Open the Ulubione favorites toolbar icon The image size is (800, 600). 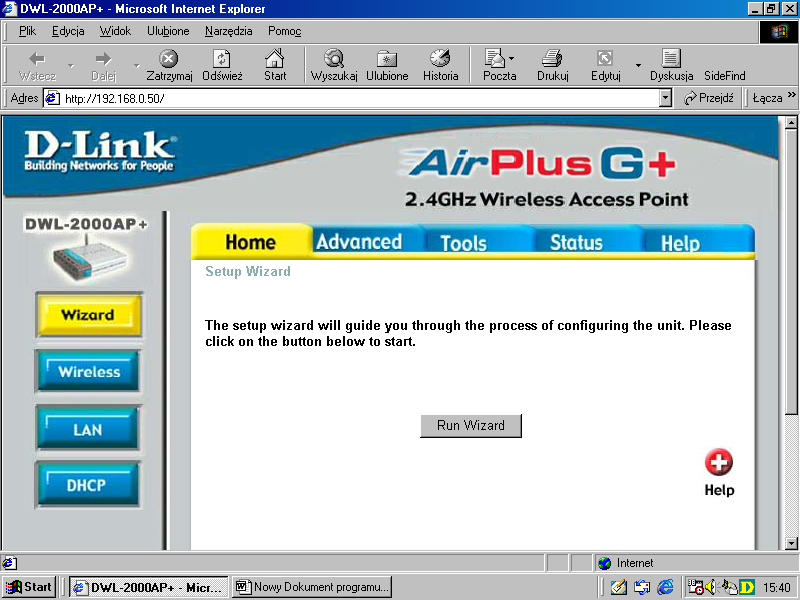tap(387, 59)
